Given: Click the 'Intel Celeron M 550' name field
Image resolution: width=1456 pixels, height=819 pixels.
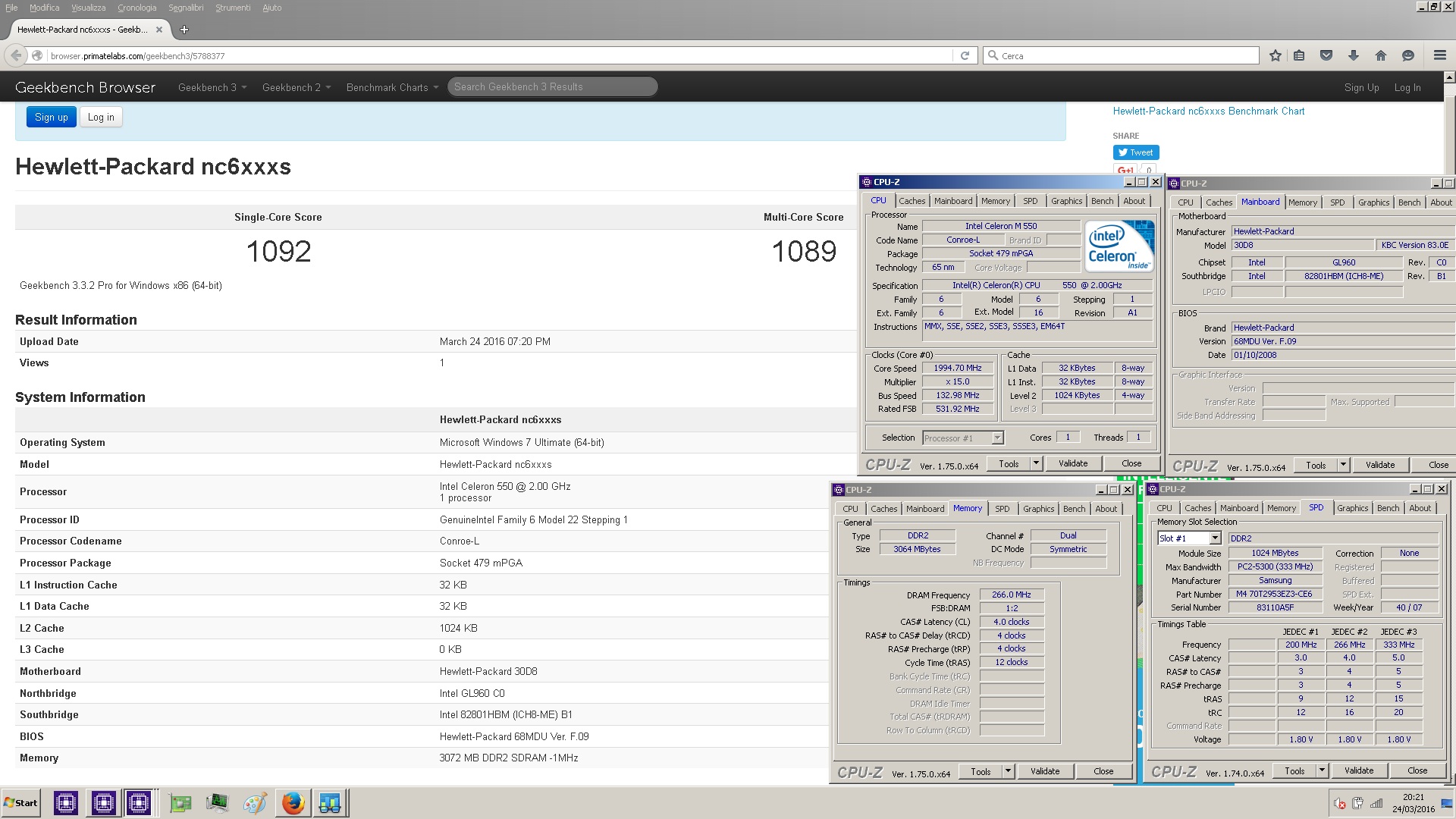Looking at the screenshot, I should pos(1001,226).
